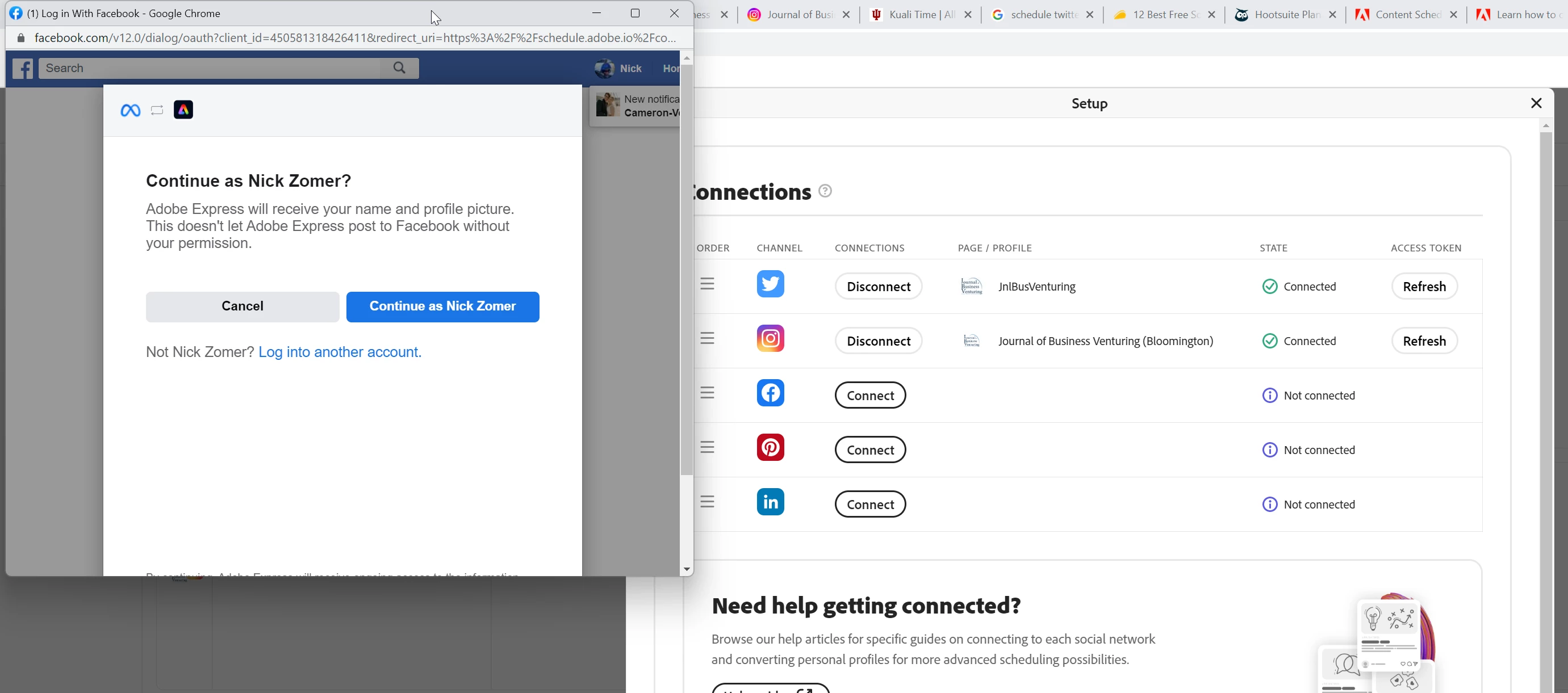Click the Facebook logo in the blue header
Viewport: 1568px width, 693px height.
23,68
